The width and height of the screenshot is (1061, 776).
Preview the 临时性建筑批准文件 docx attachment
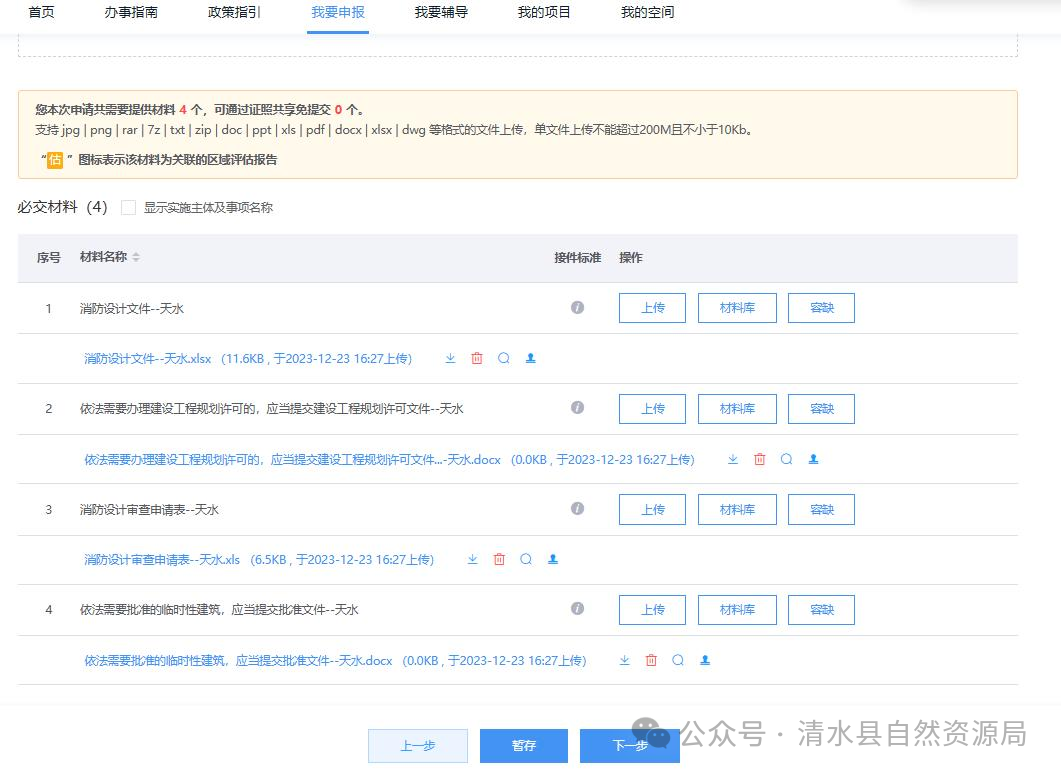pyautogui.click(x=679, y=660)
